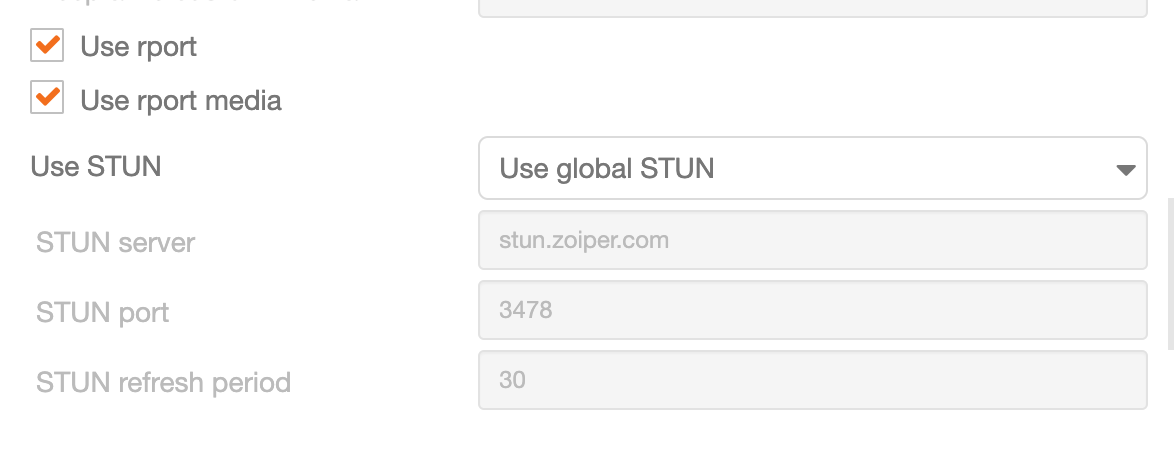1174x470 pixels.
Task: Click the Use global STUN text in the combo box
Action: click(x=606, y=168)
